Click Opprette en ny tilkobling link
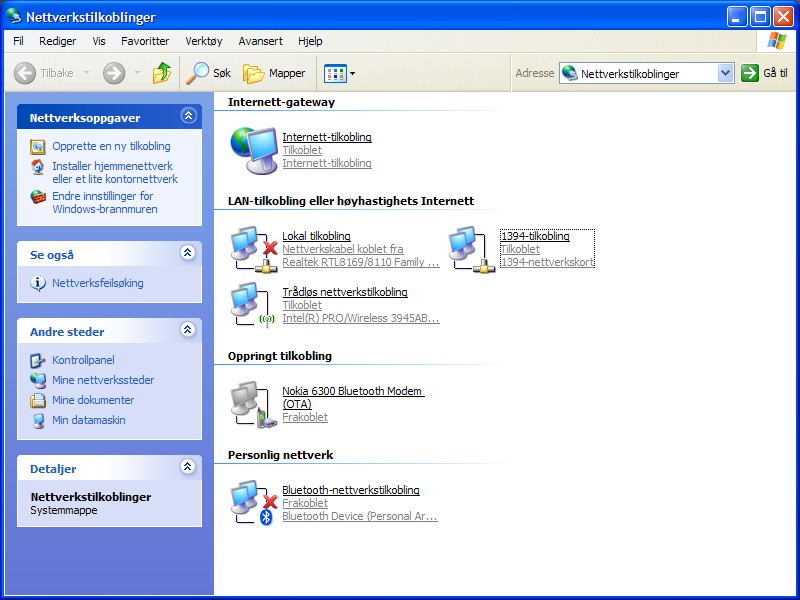800x600 pixels. click(111, 146)
